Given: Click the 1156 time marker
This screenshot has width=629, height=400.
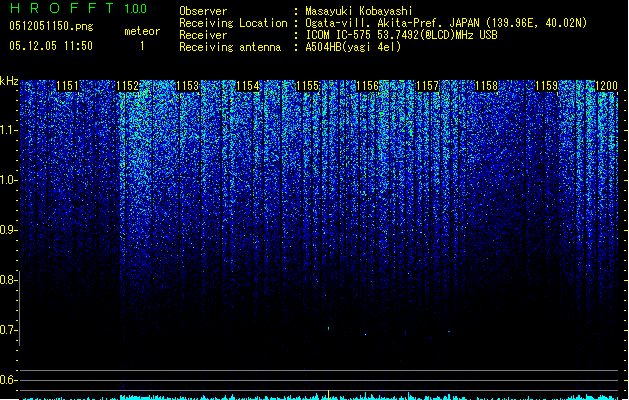Looking at the screenshot, I should coord(367,86).
